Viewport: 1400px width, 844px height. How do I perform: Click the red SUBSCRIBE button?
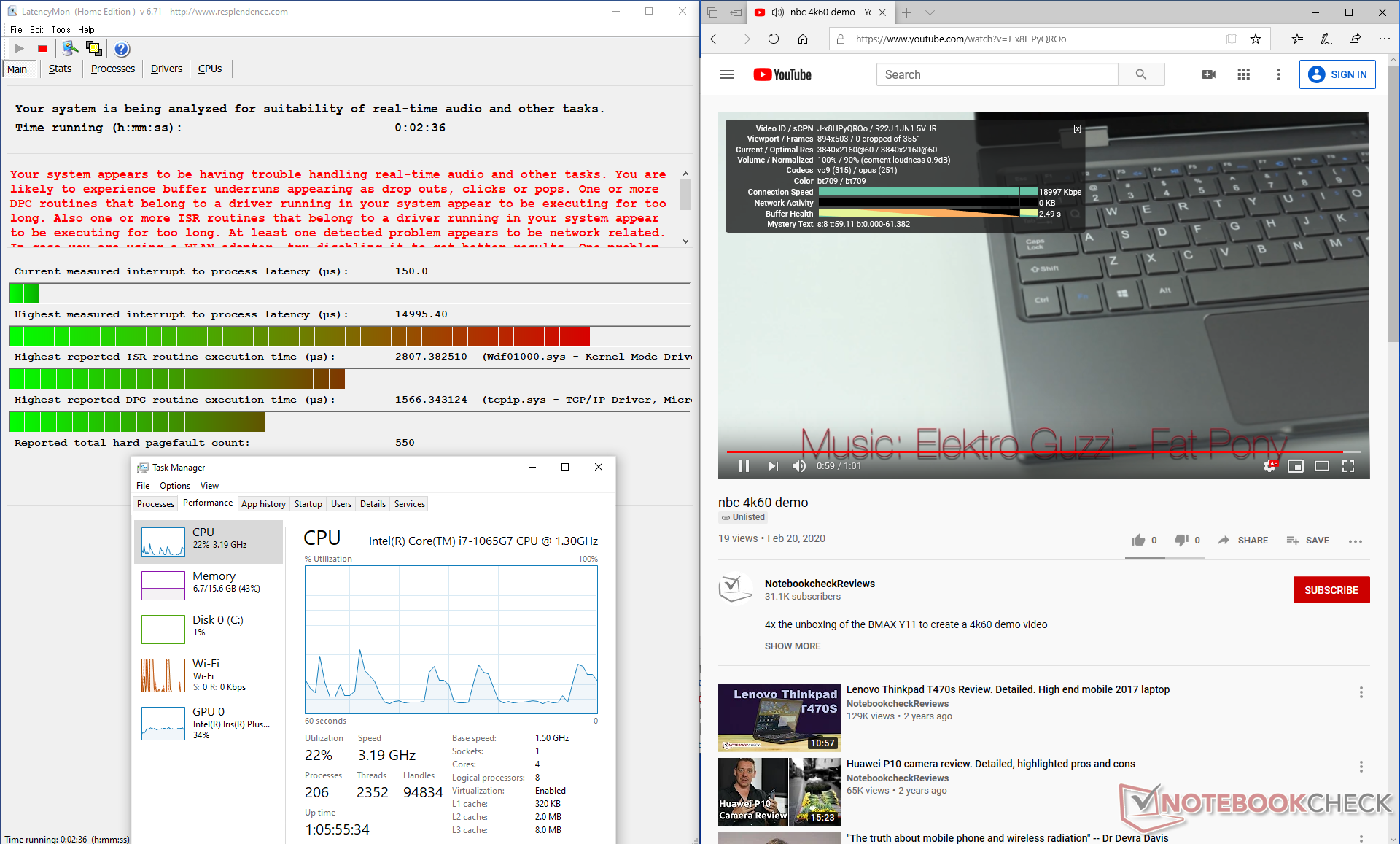(x=1331, y=590)
